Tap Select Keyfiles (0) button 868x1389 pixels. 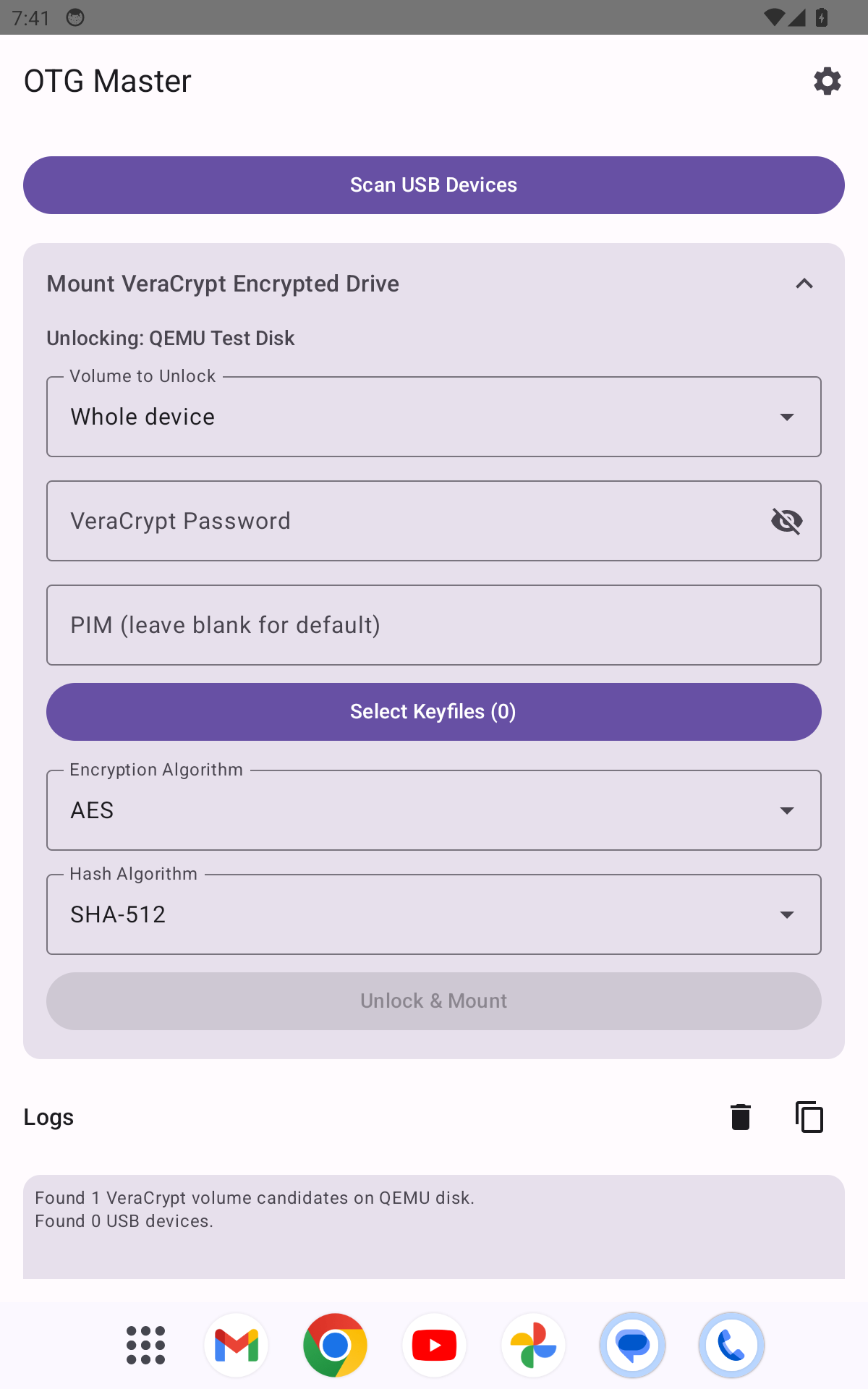tap(434, 712)
